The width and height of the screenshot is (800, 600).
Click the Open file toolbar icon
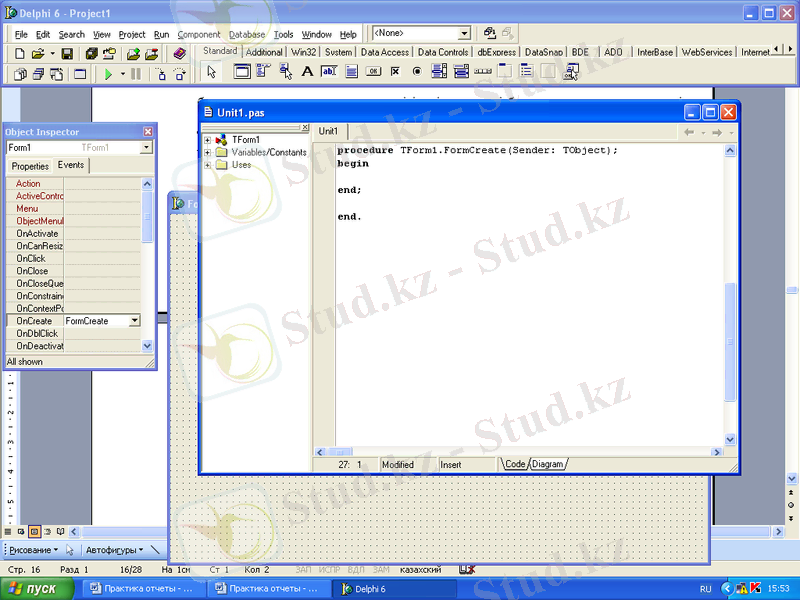point(37,54)
